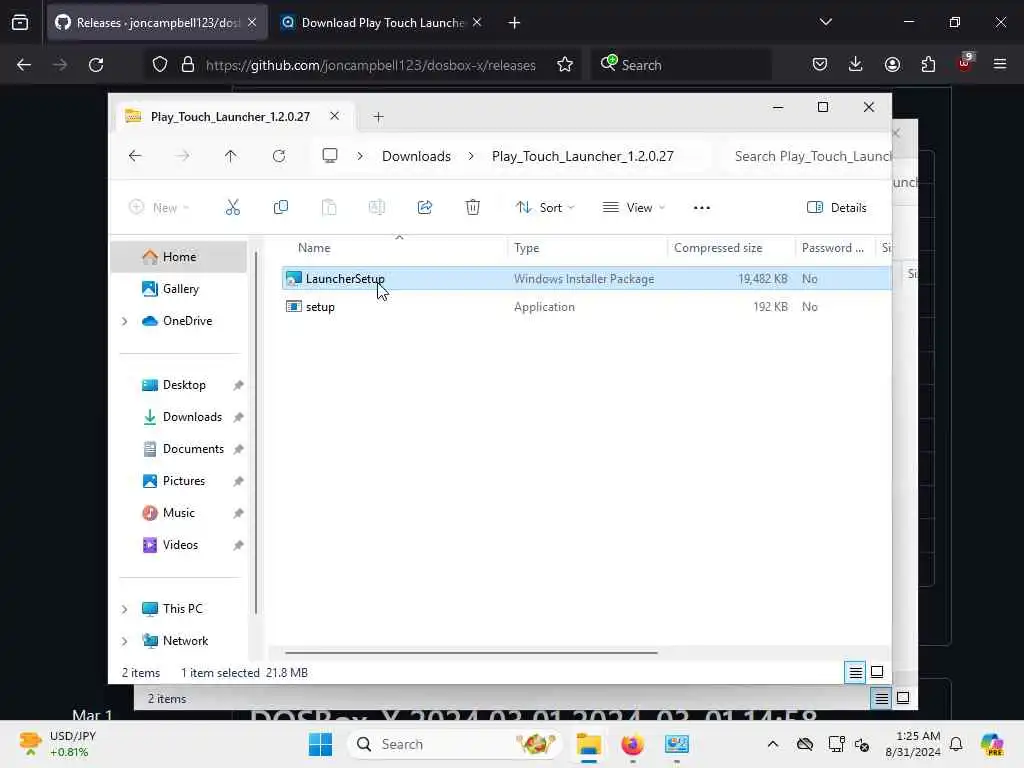Image resolution: width=1024 pixels, height=768 pixels.
Task: Go back in File Explorer navigation
Action: [135, 156]
